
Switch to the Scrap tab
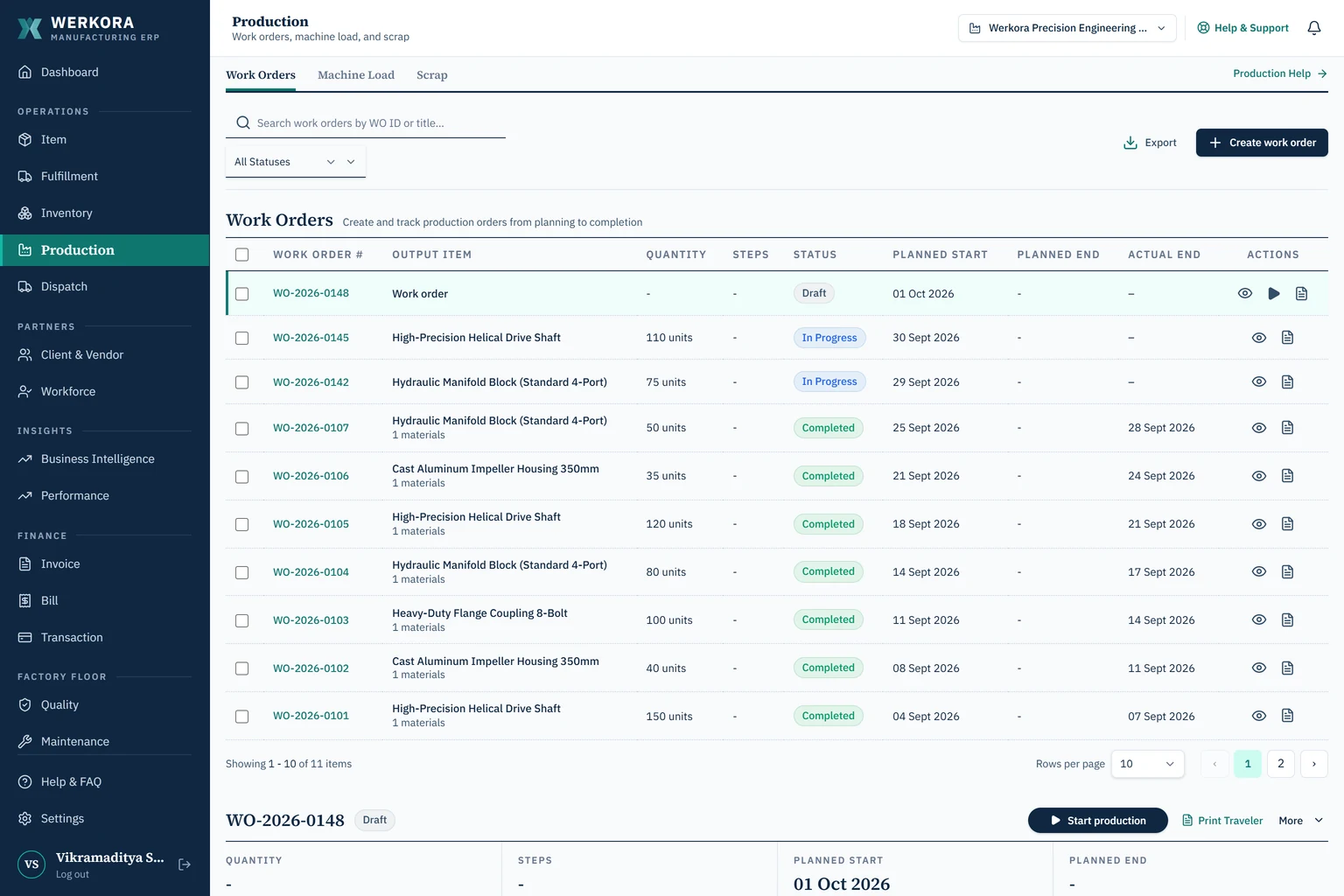432,75
